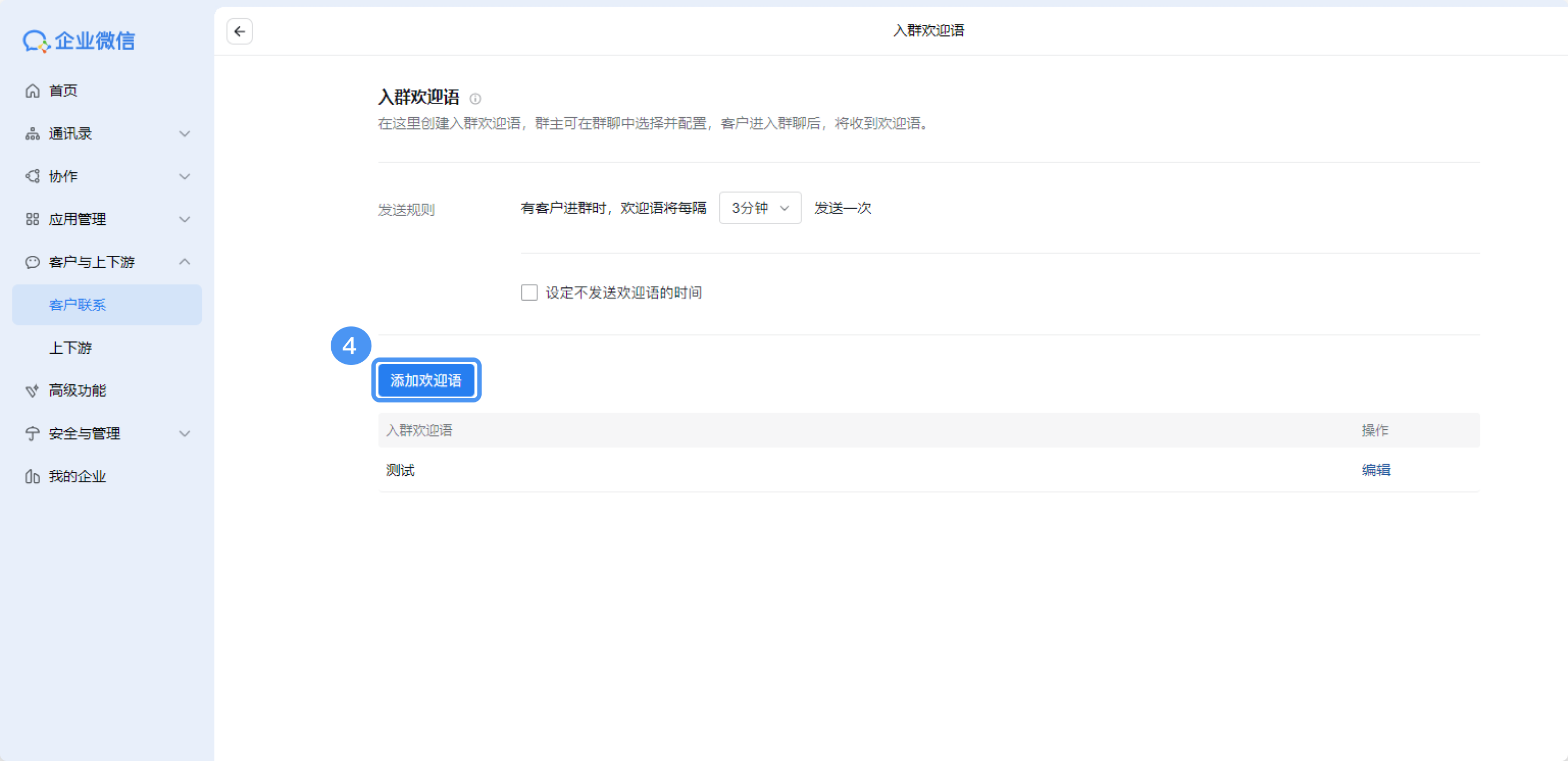The width and height of the screenshot is (1568, 761).
Task: Click the 通讯录 organization icon
Action: 32,133
